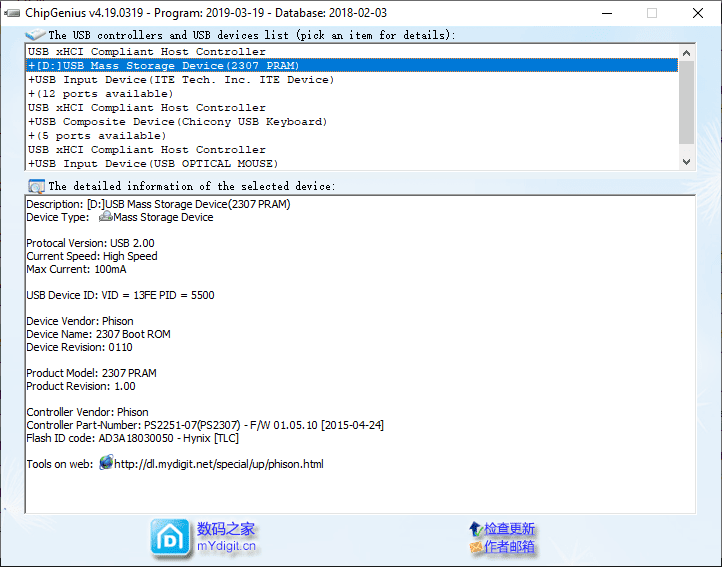Click the check update arrow icon

[x=476, y=529]
